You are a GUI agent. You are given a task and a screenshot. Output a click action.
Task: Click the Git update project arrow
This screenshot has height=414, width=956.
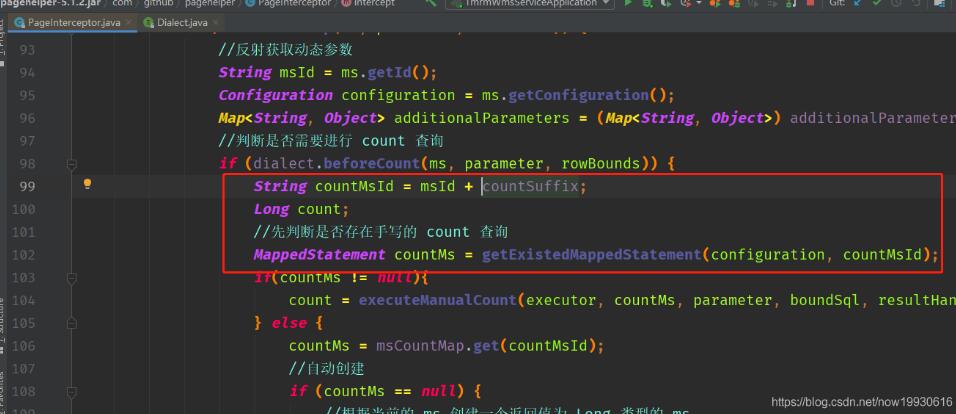(x=861, y=4)
